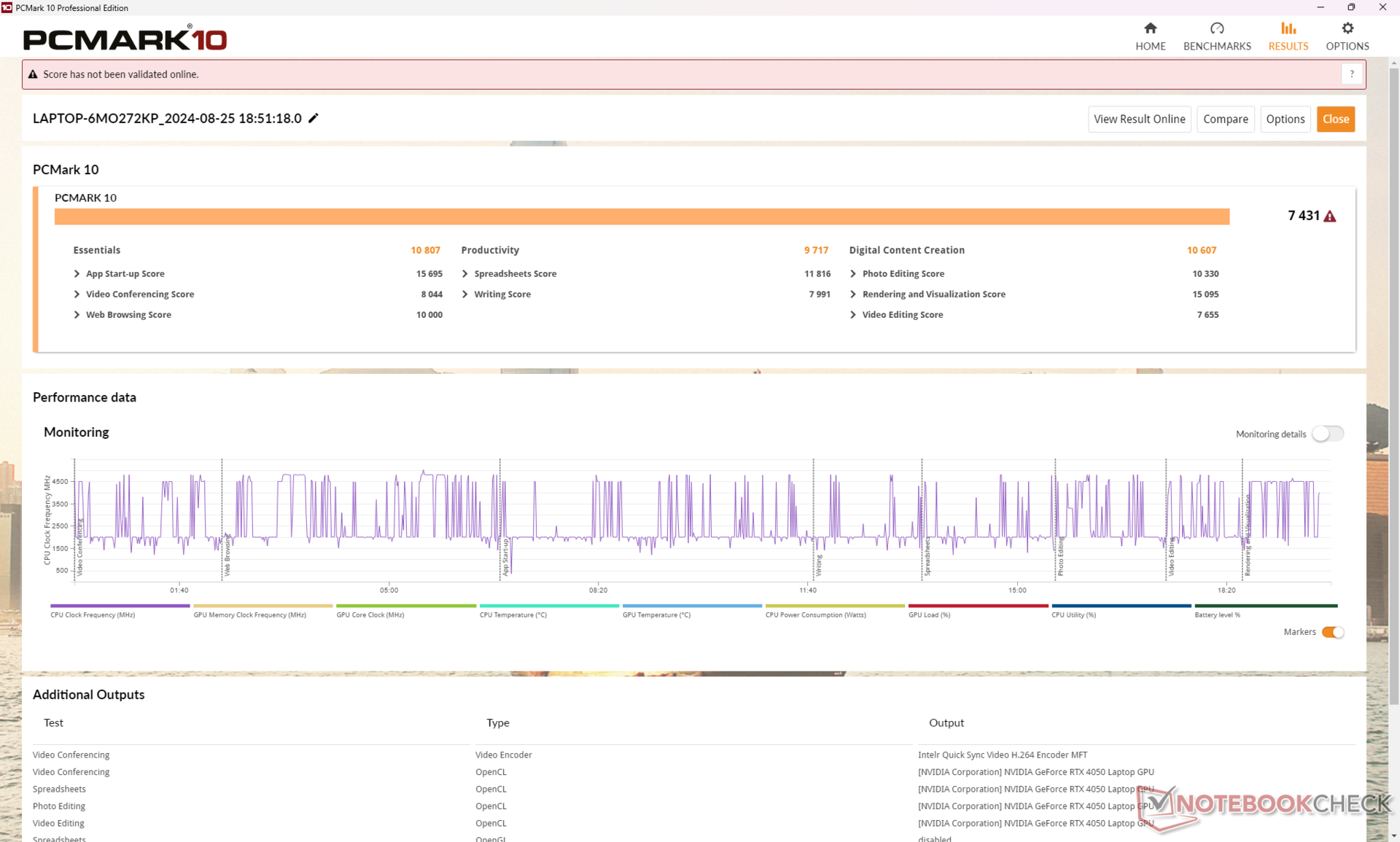Image resolution: width=1400 pixels, height=842 pixels.
Task: Expand the App Start-up Score row
Action: pyautogui.click(x=77, y=274)
